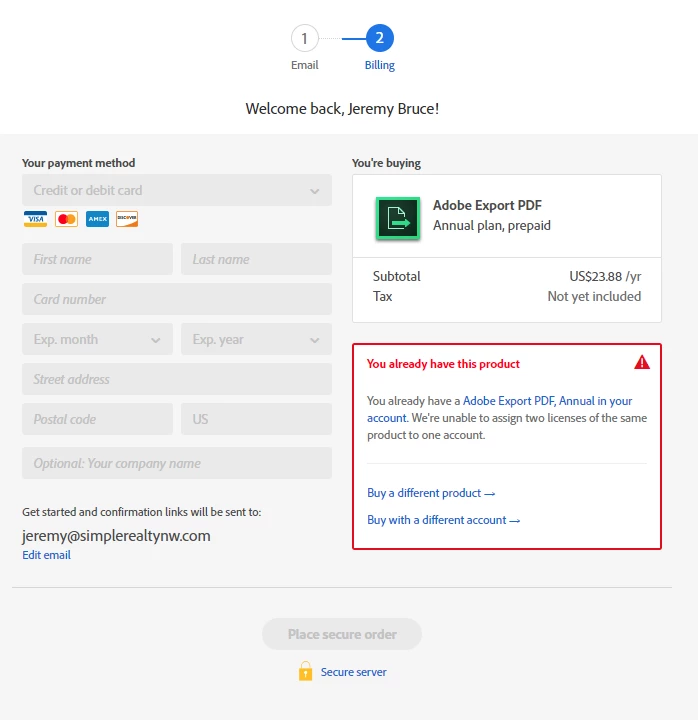Image resolution: width=698 pixels, height=720 pixels.
Task: Click the AMEX card icon
Action: point(97,219)
